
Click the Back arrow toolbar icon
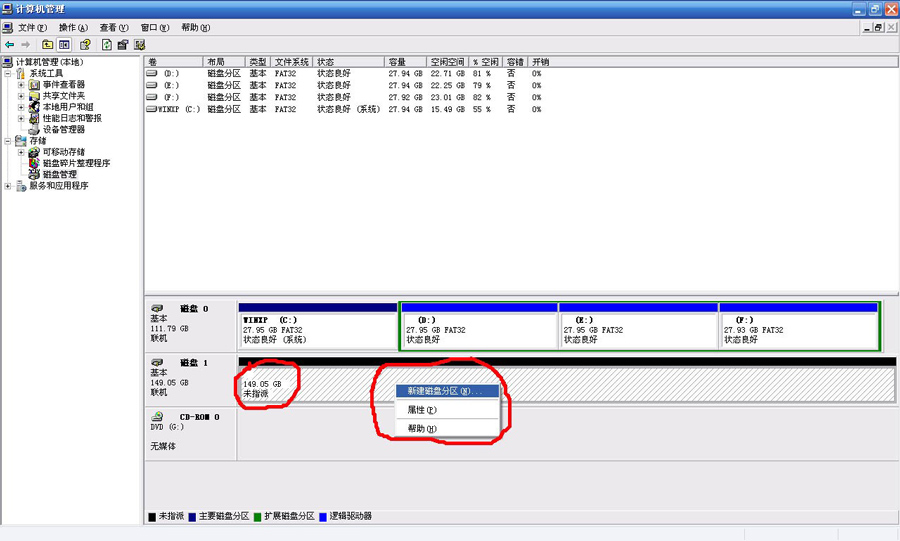(10, 45)
